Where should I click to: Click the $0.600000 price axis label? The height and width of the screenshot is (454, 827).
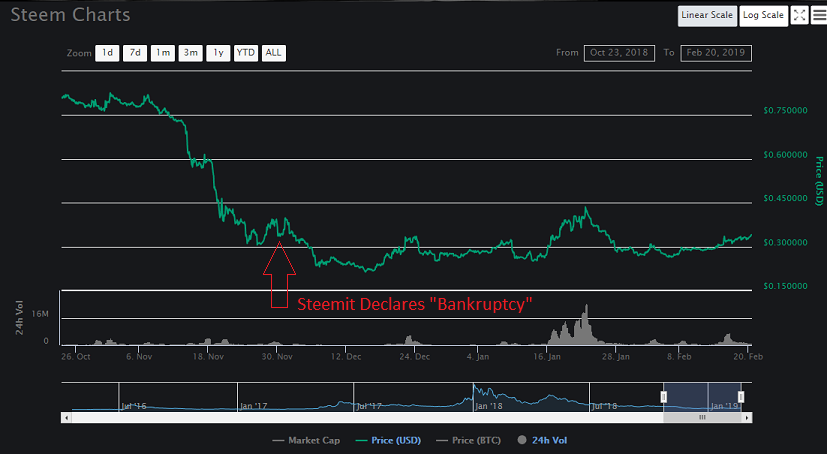pyautogui.click(x=785, y=155)
